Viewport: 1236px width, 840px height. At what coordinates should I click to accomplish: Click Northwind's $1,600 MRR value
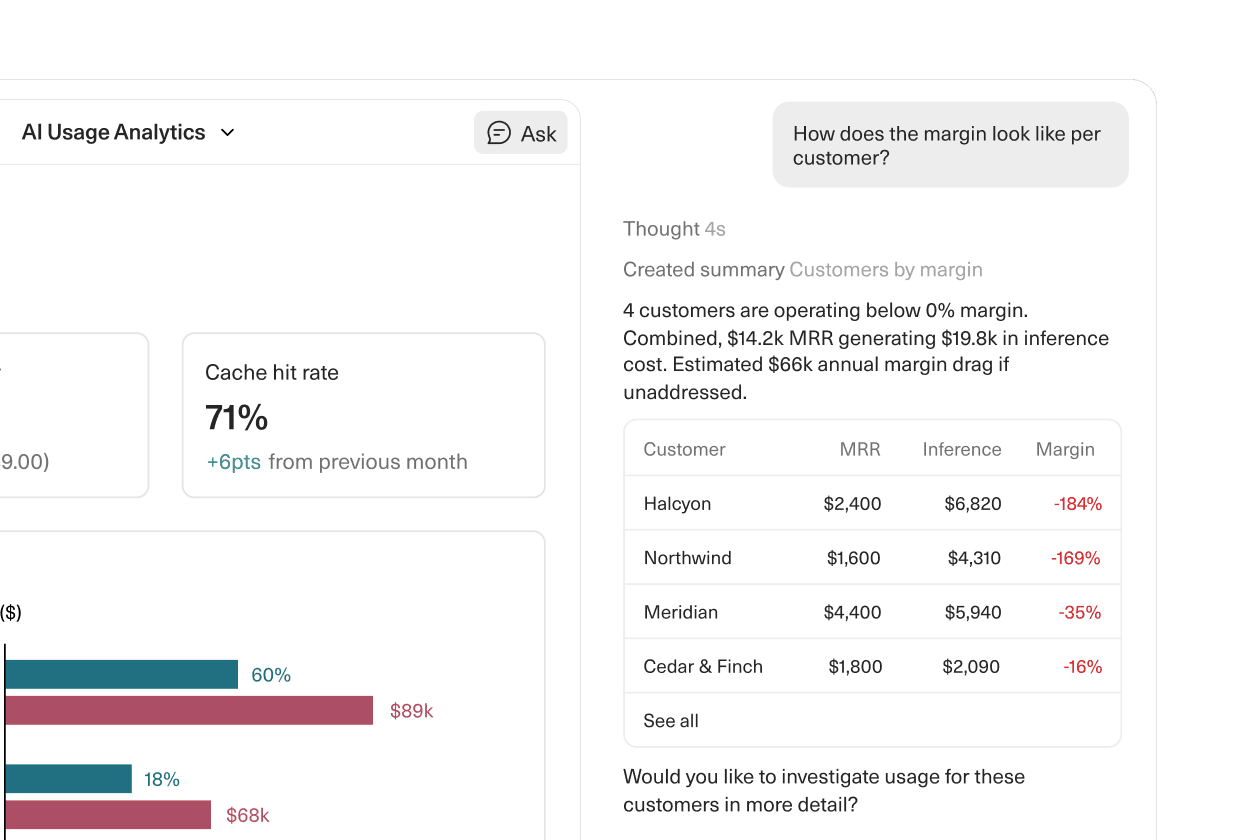(854, 558)
